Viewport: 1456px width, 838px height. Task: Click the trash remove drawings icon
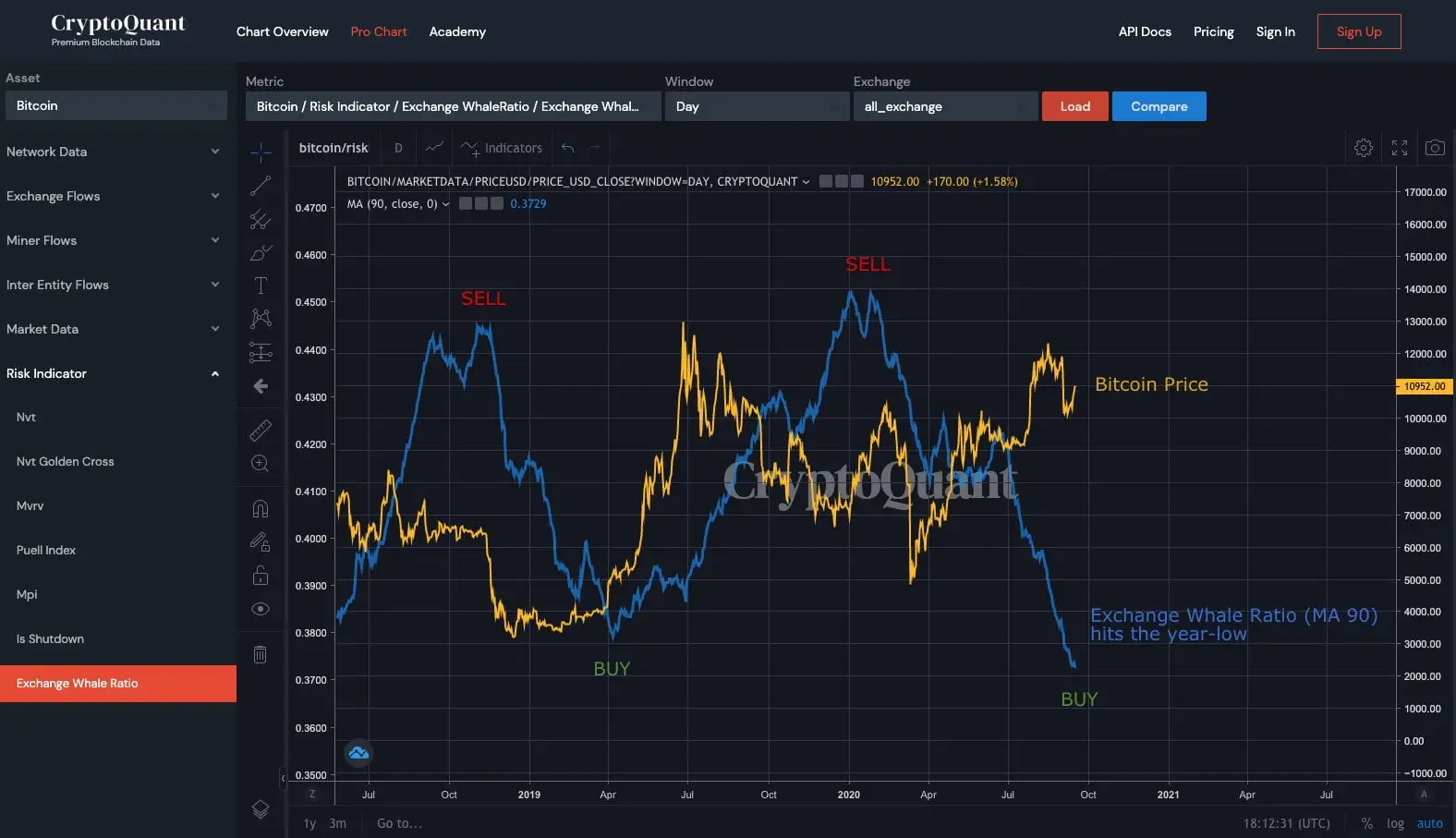[x=261, y=655]
